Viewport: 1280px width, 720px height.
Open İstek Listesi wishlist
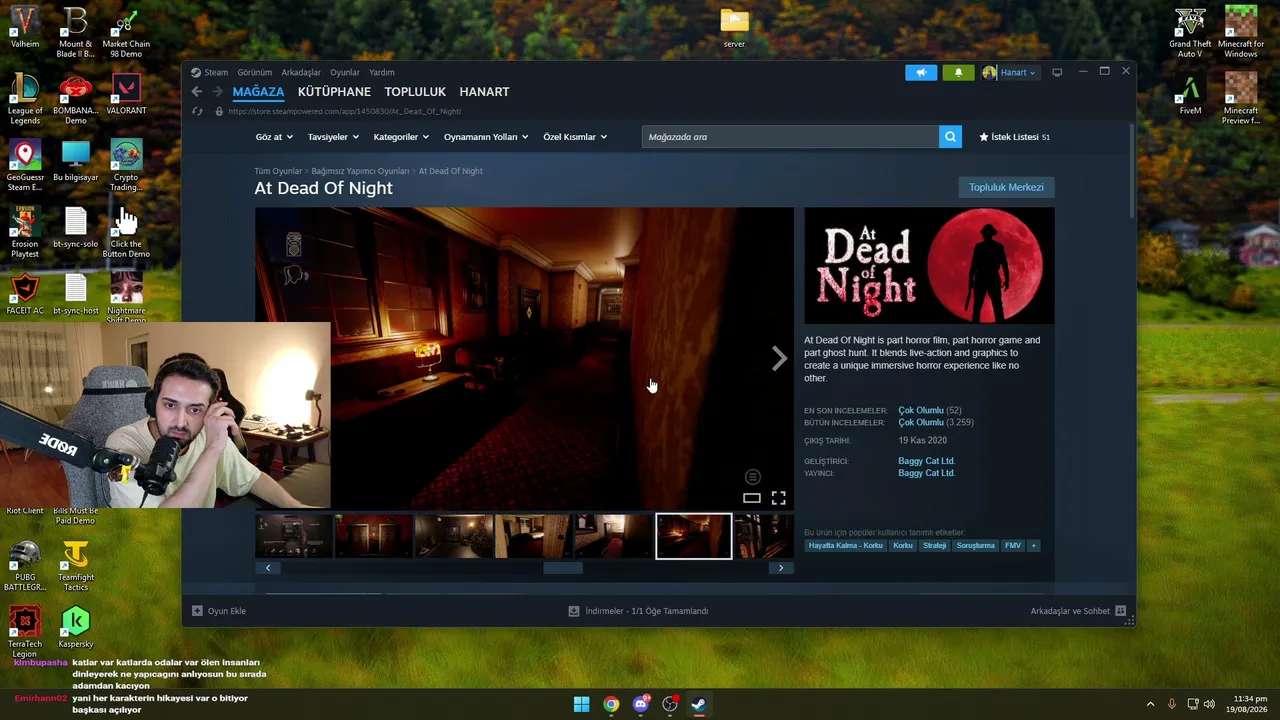click(x=1014, y=137)
